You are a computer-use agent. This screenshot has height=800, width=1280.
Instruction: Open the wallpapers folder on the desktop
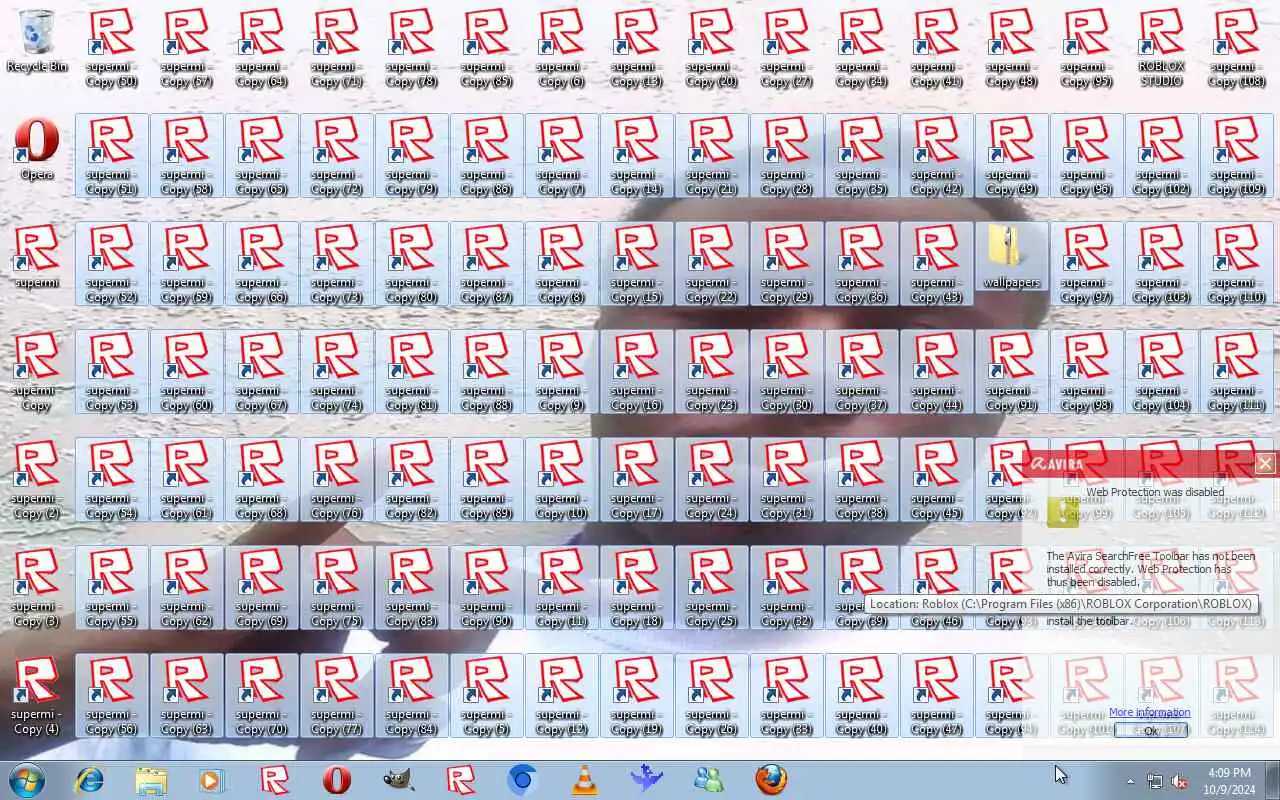pos(1011,256)
